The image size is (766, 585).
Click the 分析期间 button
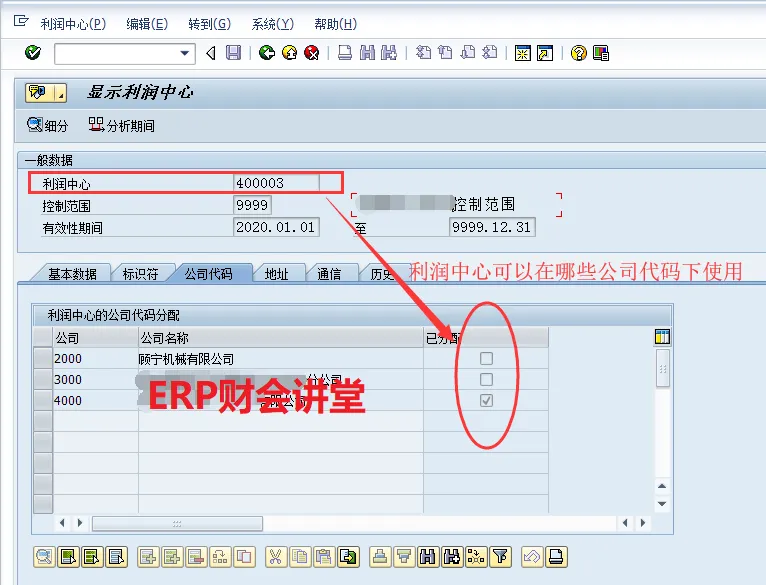pyautogui.click(x=122, y=126)
